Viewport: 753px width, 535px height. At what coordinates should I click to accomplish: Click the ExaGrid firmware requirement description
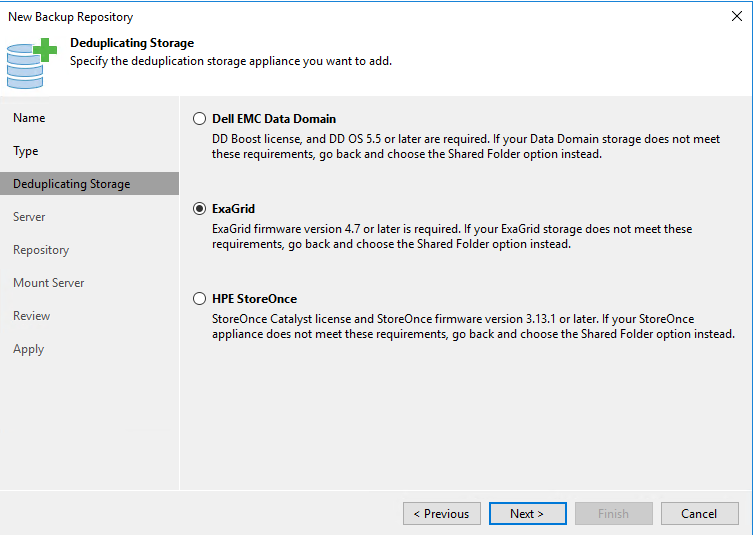click(452, 236)
